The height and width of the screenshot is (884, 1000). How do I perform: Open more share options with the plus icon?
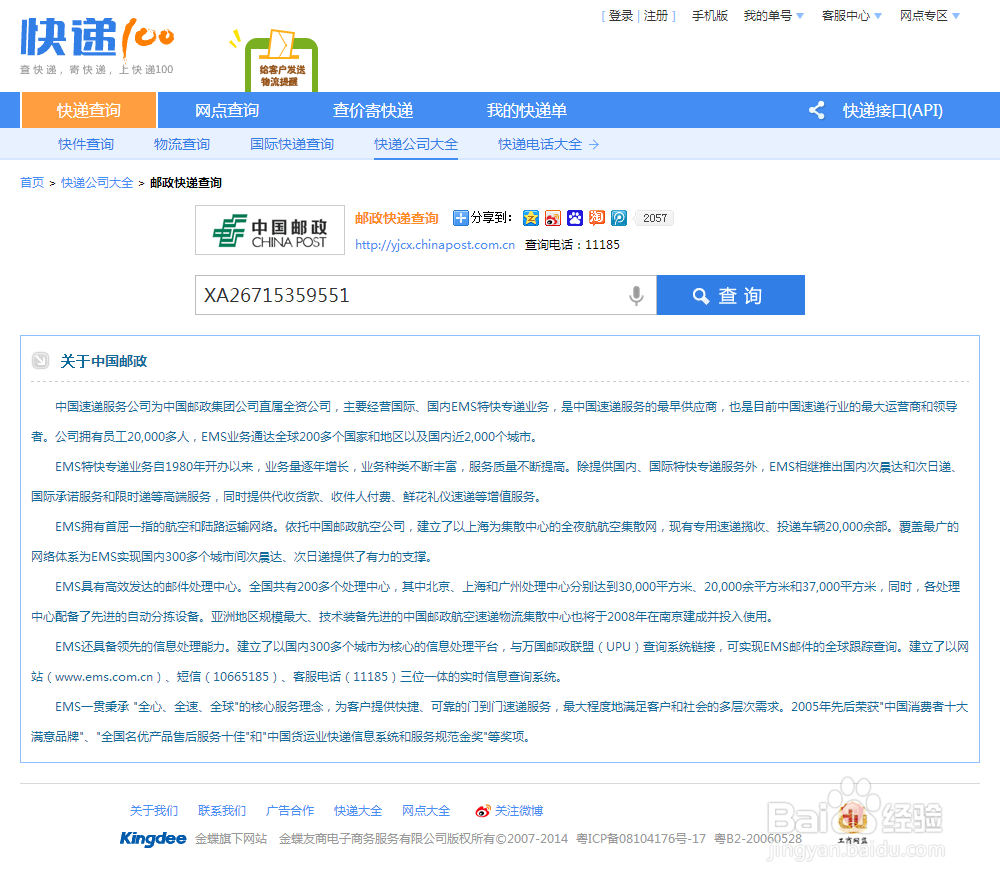click(x=461, y=217)
